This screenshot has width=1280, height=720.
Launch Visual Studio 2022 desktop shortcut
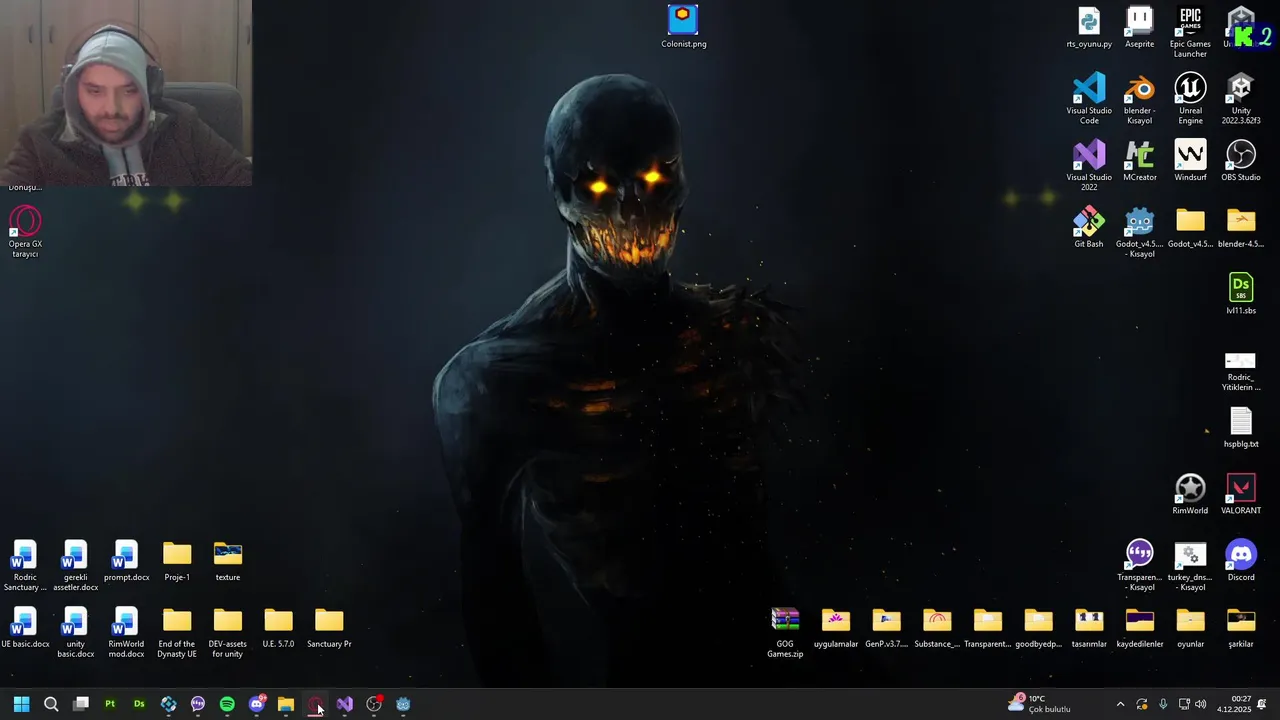pyautogui.click(x=1089, y=165)
